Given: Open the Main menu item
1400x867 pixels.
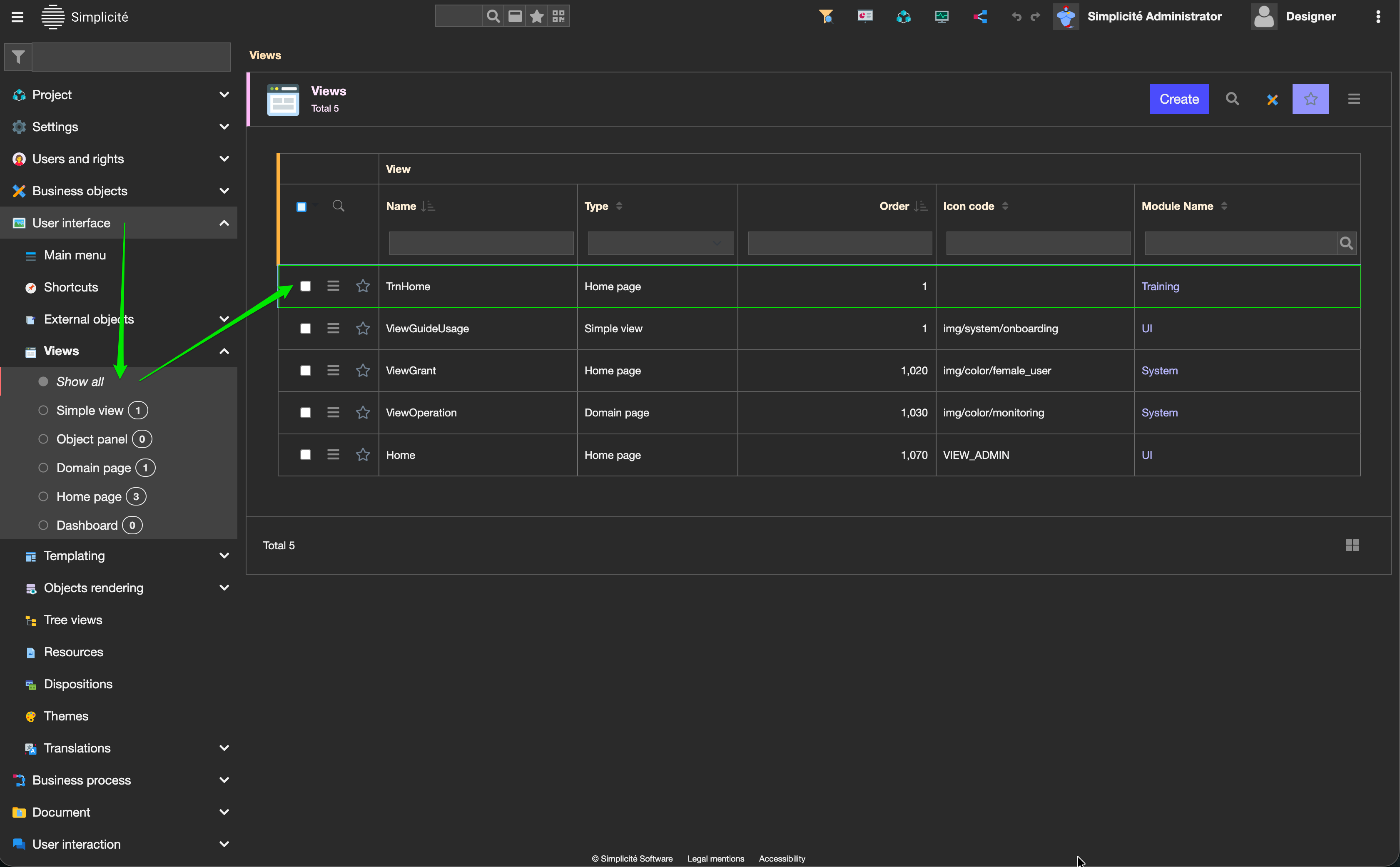Looking at the screenshot, I should click(75, 255).
